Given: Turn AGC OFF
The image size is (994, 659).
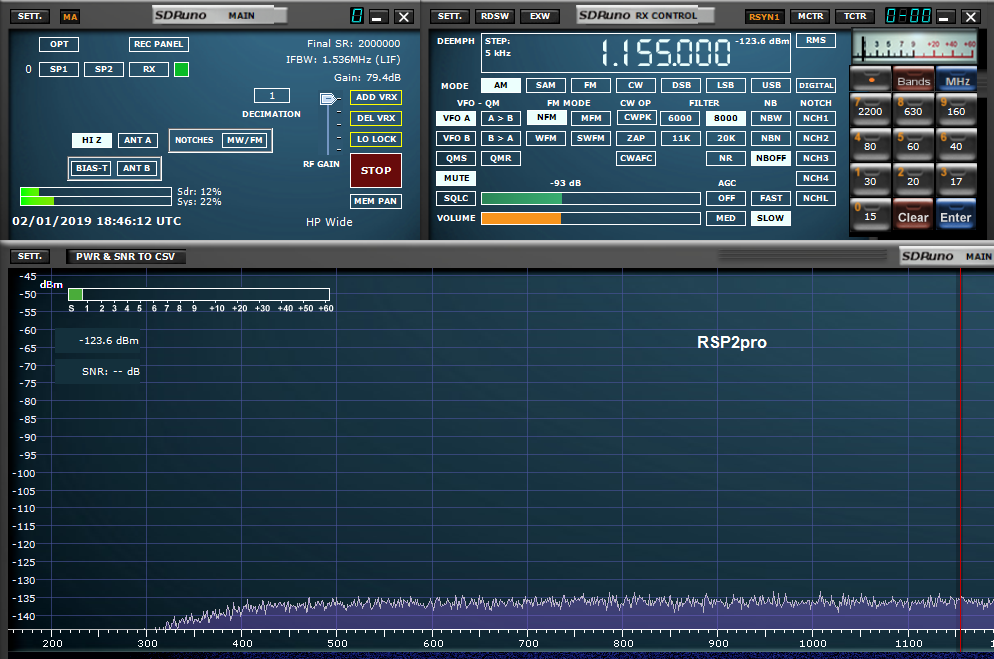Looking at the screenshot, I should click(x=726, y=198).
